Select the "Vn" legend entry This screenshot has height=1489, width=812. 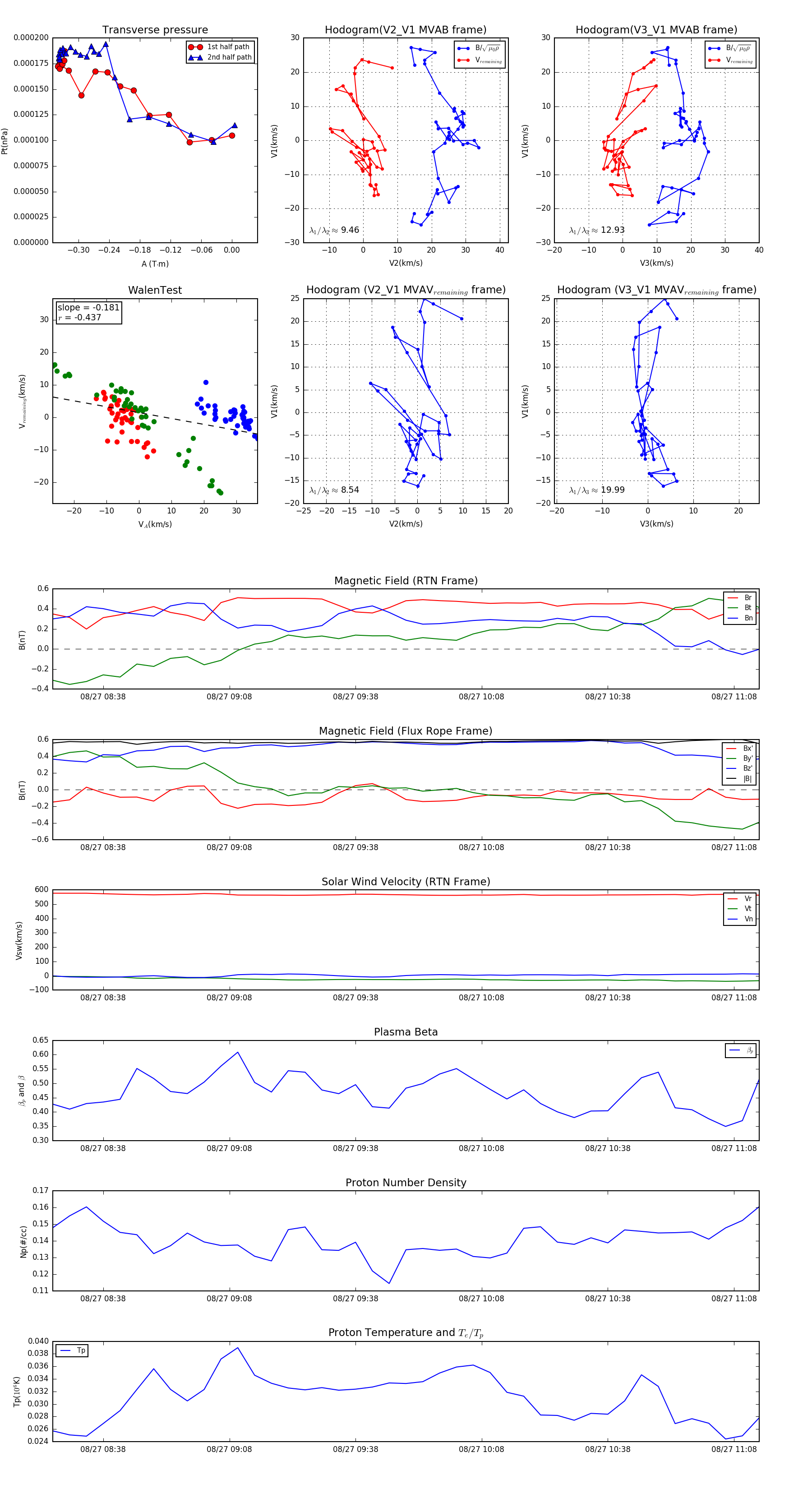[740, 919]
